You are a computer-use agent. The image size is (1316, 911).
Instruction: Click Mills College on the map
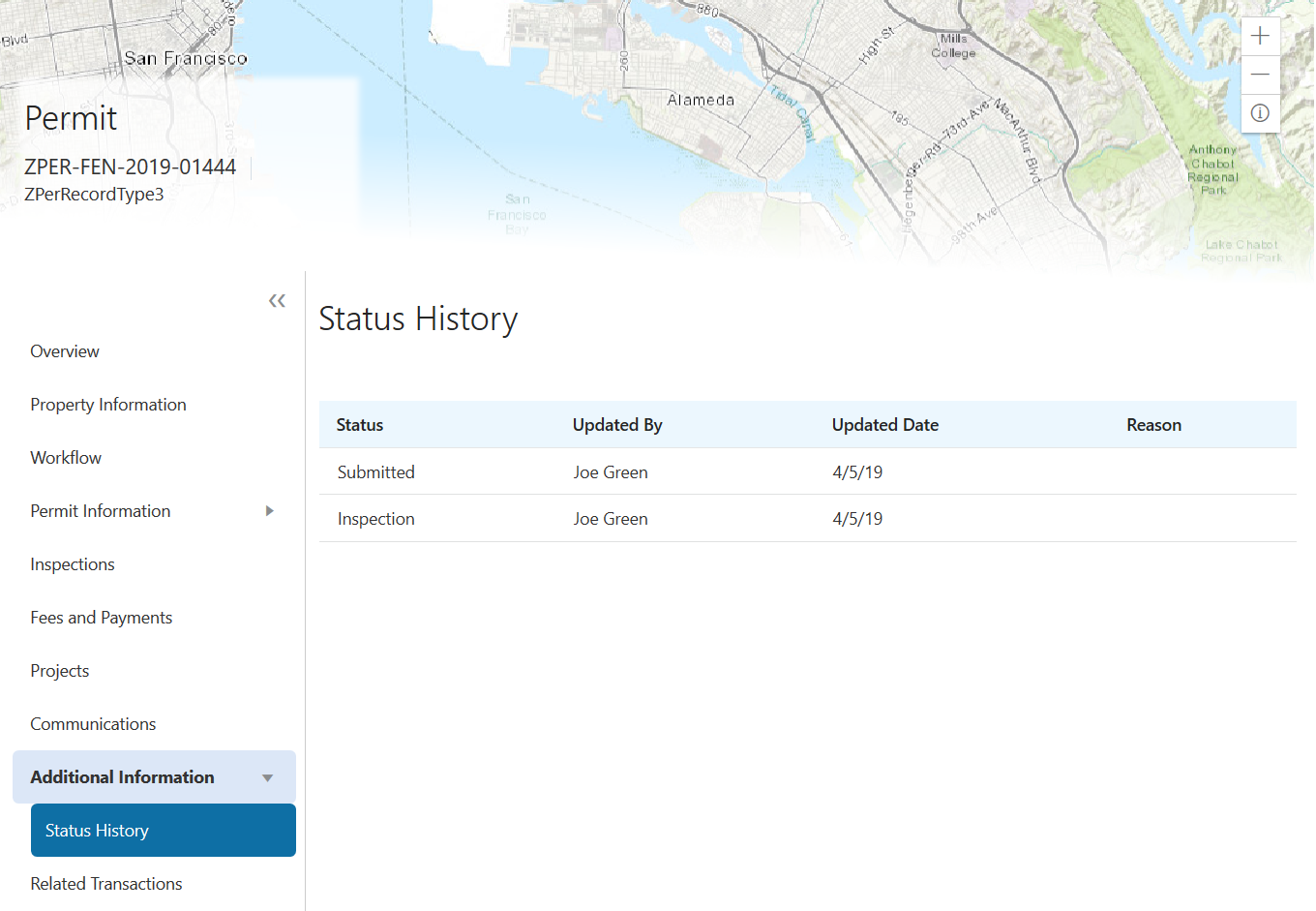point(953,46)
